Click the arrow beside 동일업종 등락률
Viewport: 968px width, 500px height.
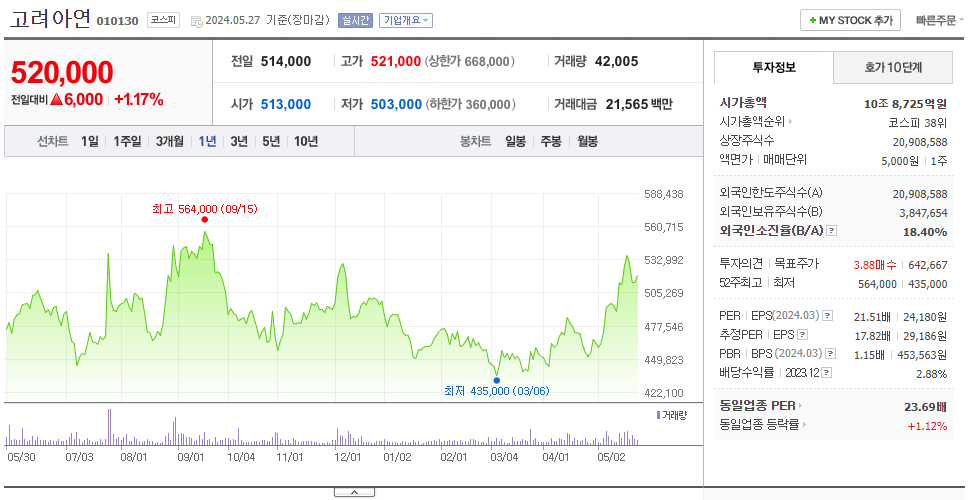804,425
